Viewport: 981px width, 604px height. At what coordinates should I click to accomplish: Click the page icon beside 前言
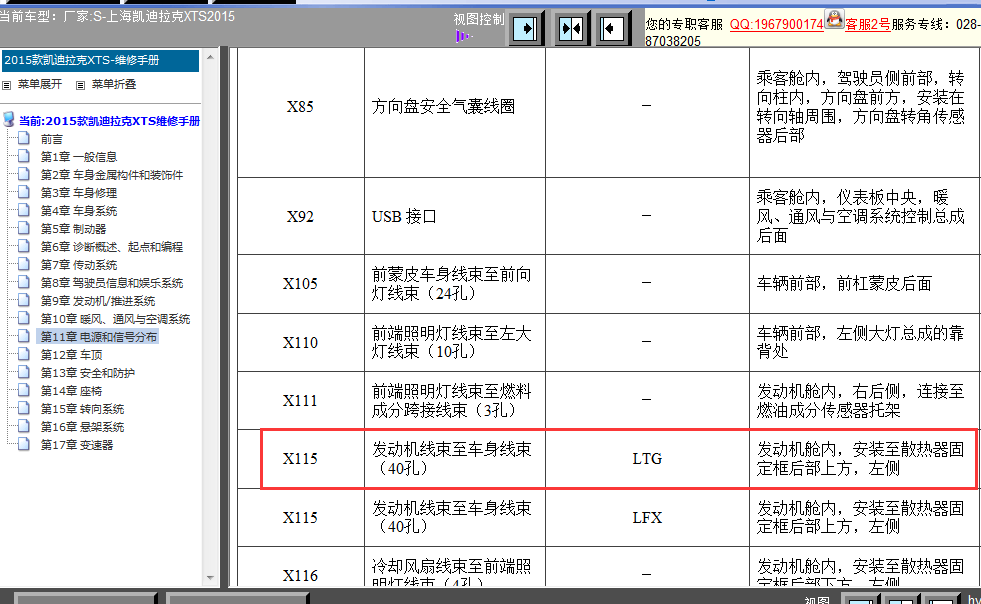tap(24, 138)
